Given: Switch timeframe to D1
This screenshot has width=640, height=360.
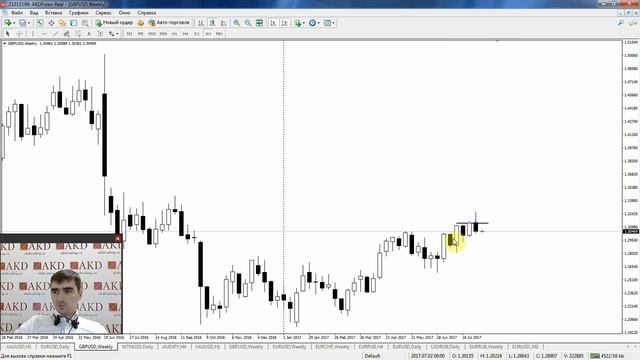Looking at the screenshot, I should click(197, 33).
